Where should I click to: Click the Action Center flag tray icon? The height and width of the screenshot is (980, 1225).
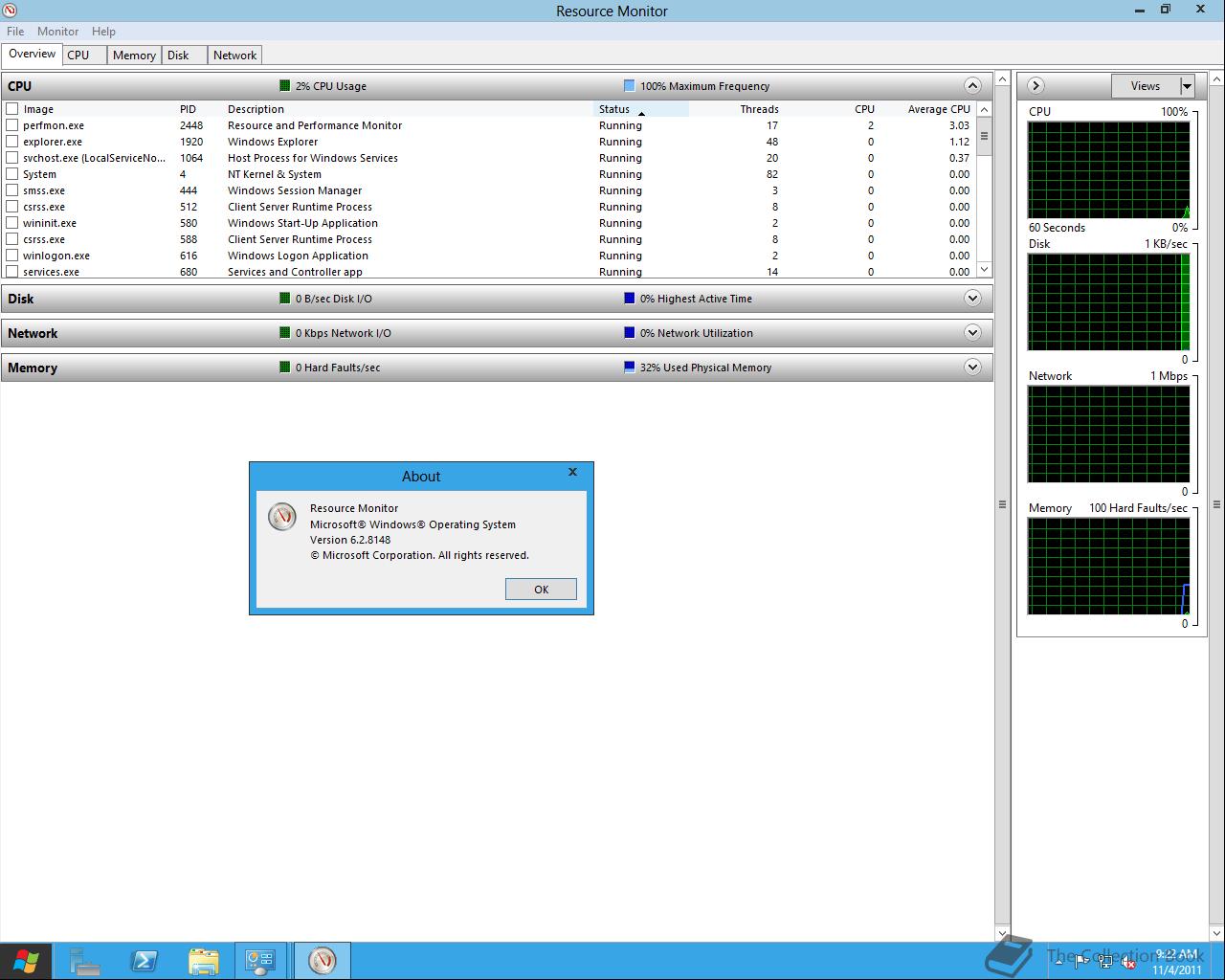1081,963
